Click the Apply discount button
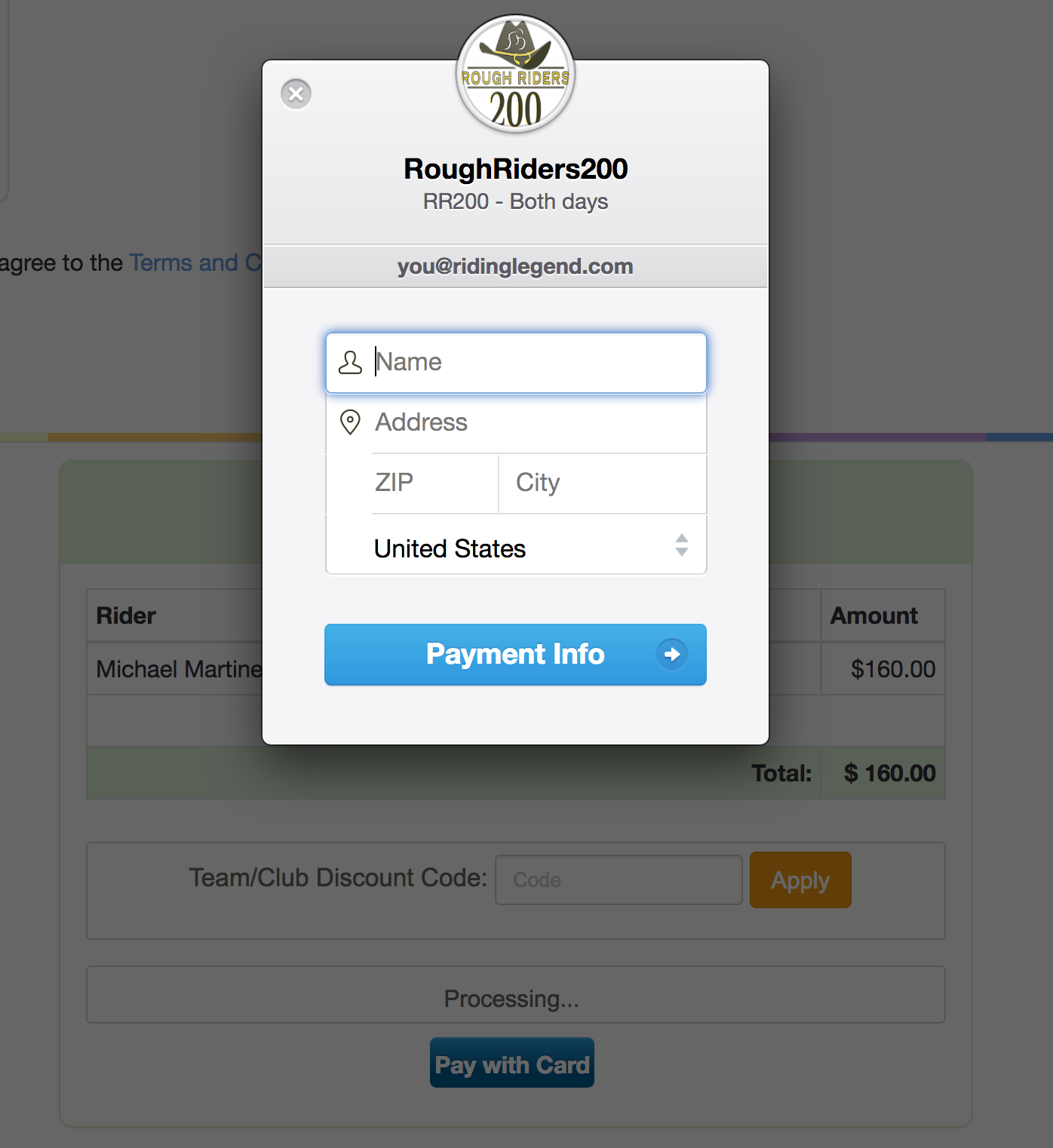This screenshot has width=1053, height=1148. tap(800, 880)
